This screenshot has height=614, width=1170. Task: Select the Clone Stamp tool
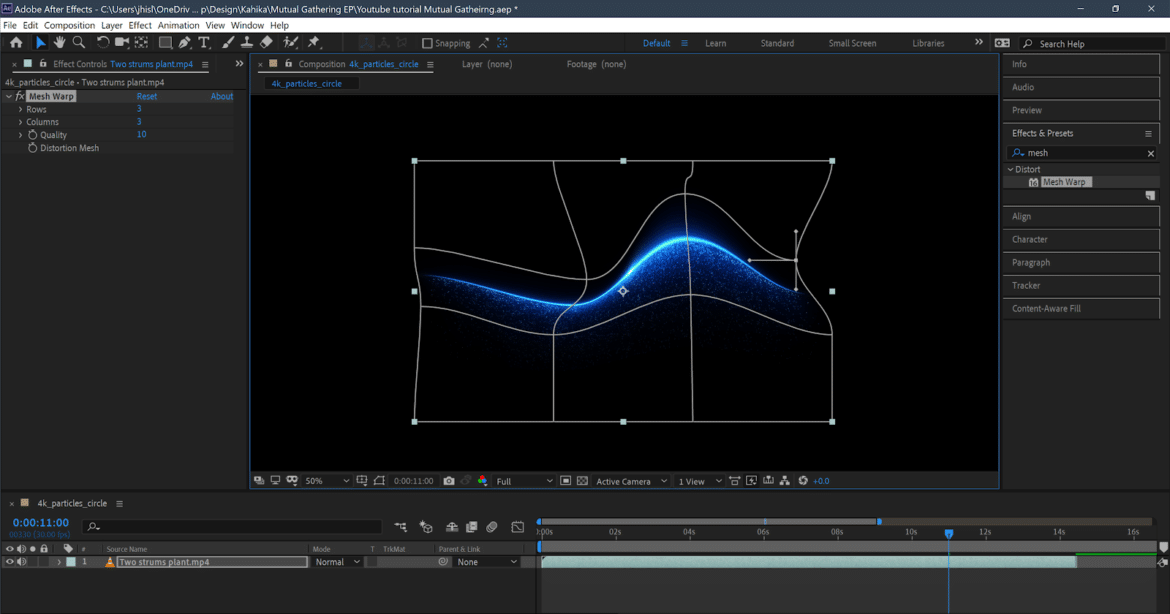(x=245, y=42)
